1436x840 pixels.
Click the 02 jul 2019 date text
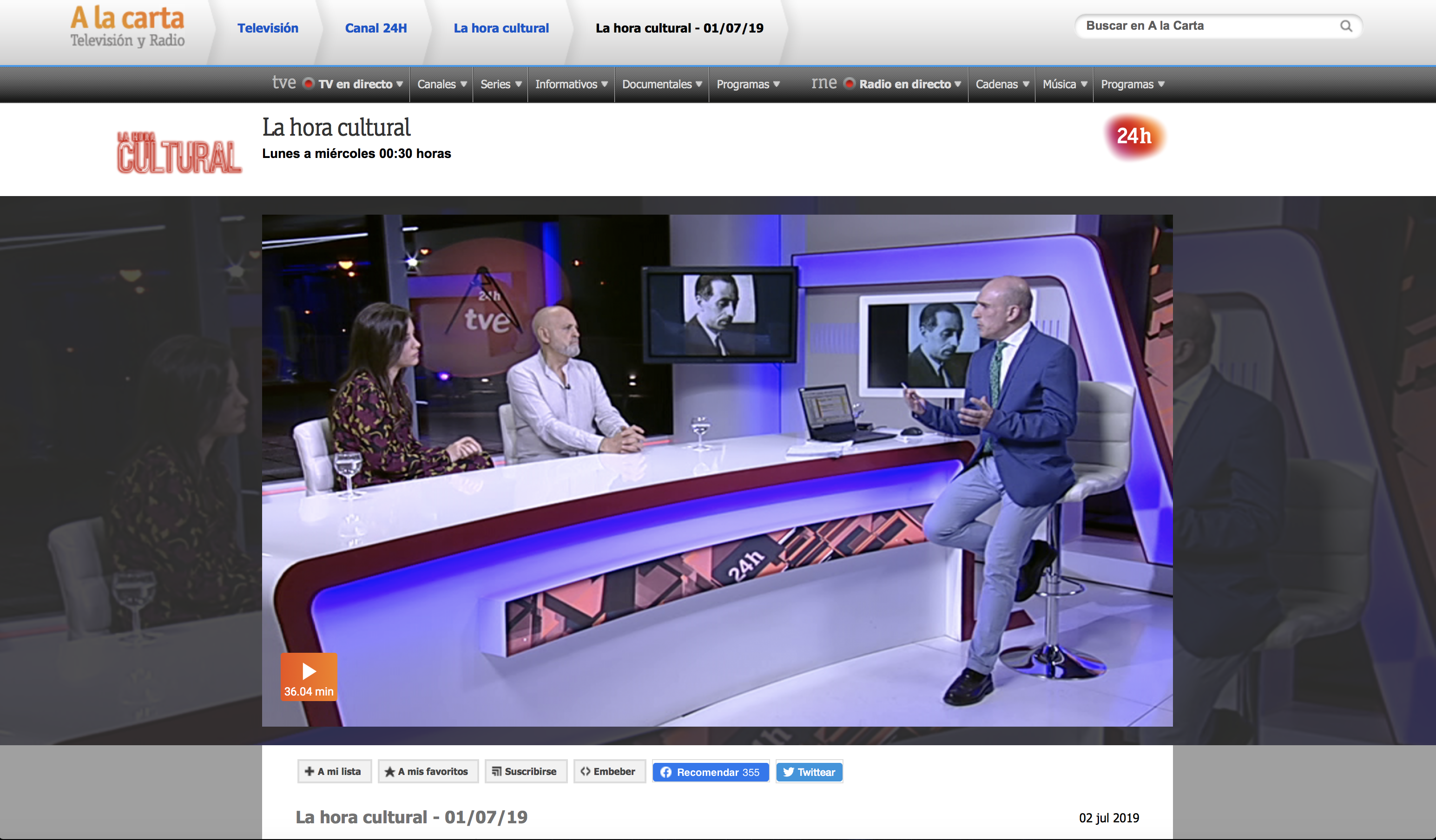(1109, 818)
